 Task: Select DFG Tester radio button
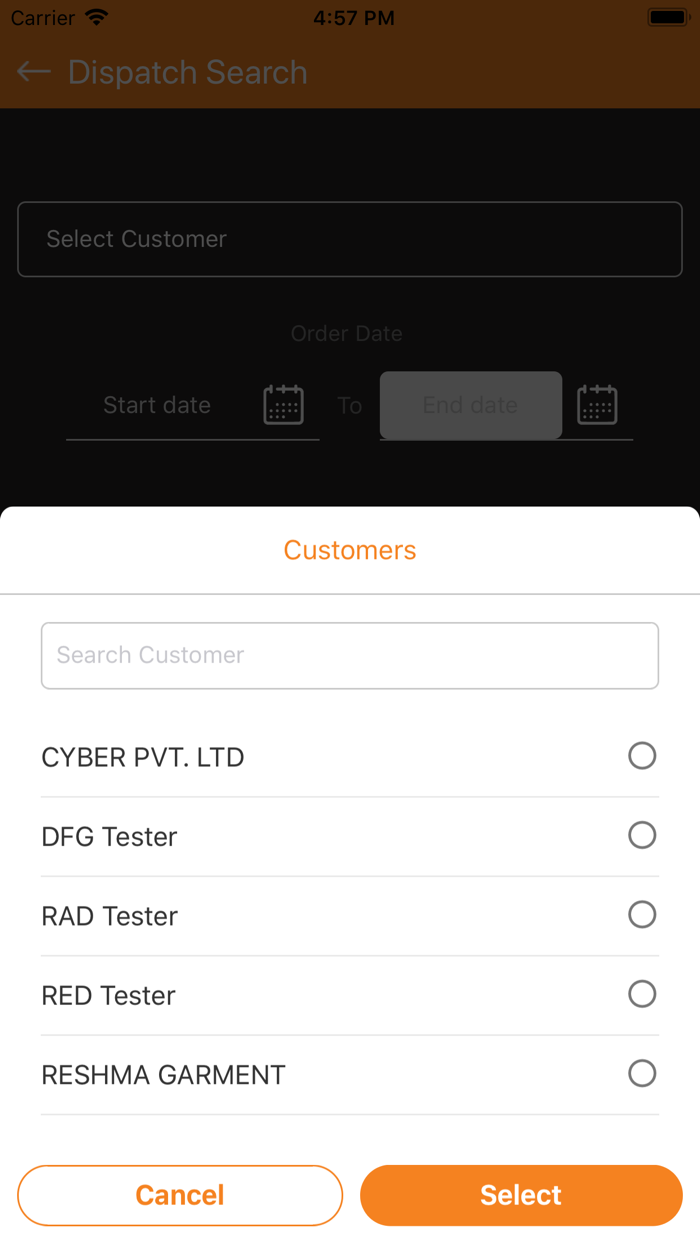tap(642, 835)
